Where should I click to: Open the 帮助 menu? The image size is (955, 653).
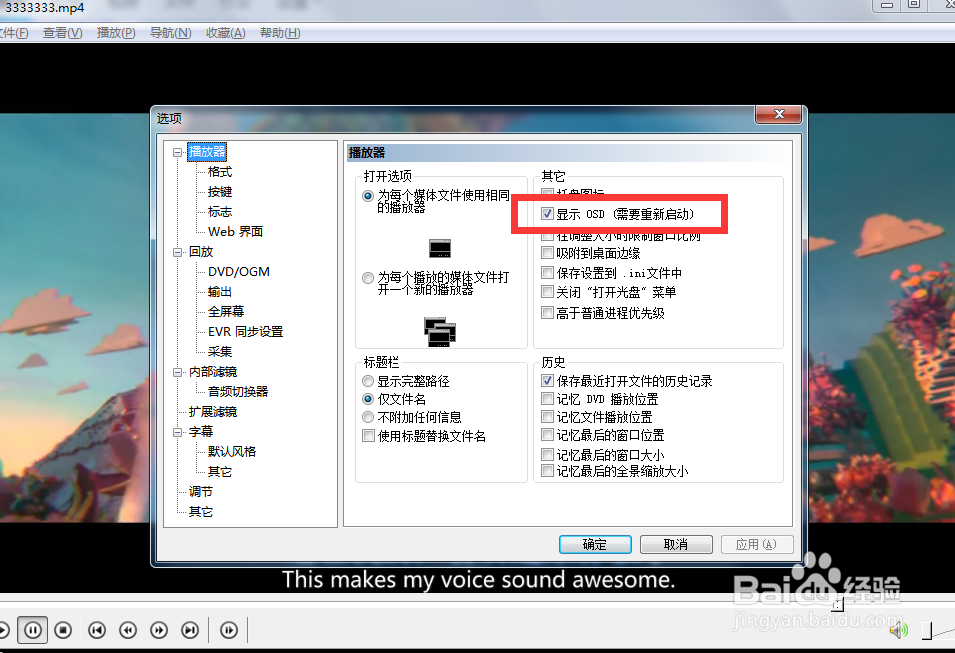(x=278, y=32)
